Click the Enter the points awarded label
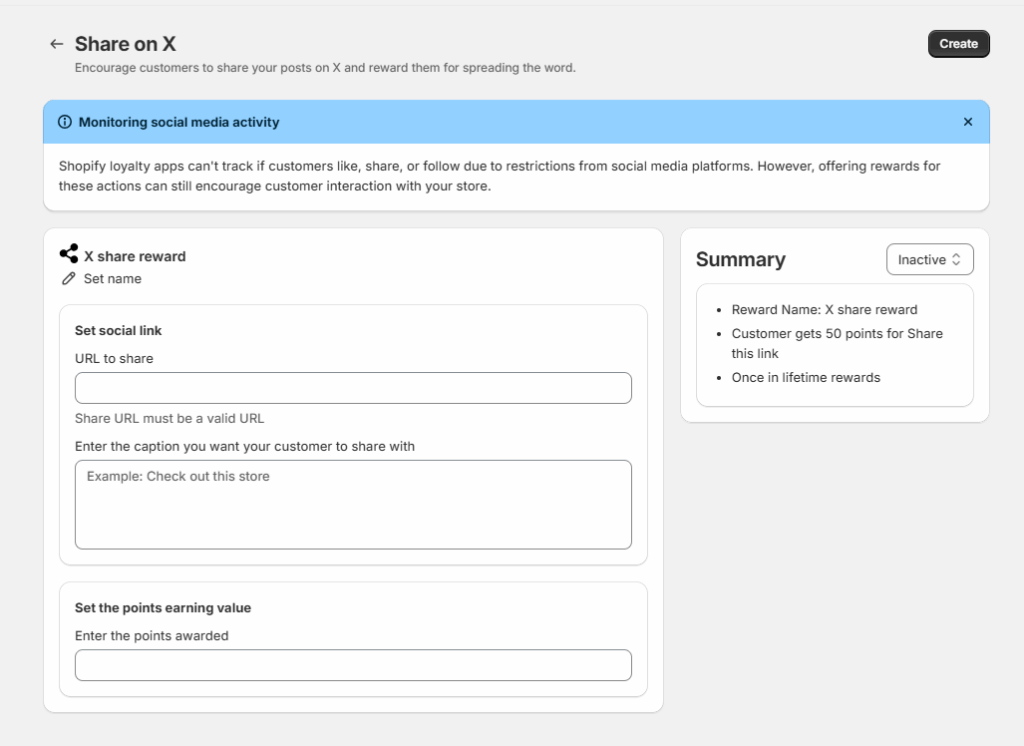This screenshot has width=1024, height=746. [x=152, y=636]
